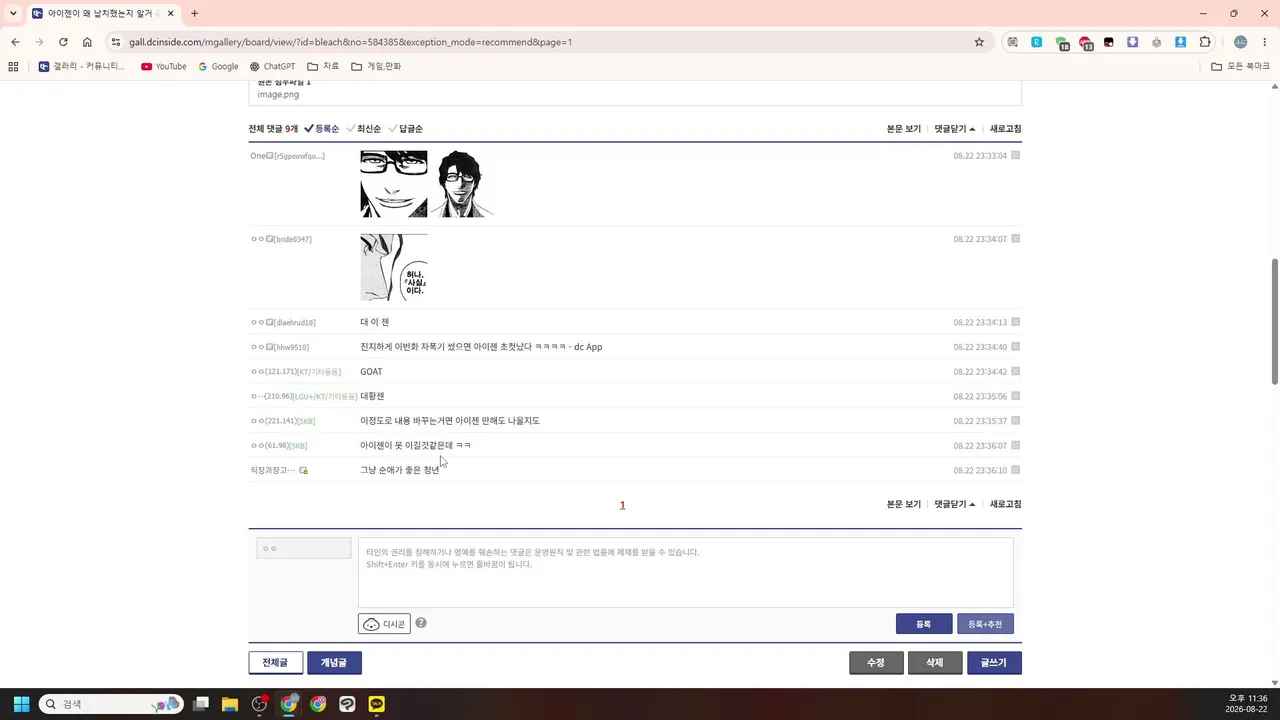Image resolution: width=1280 pixels, height=720 pixels.
Task: Open a new browser tab
Action: [x=194, y=14]
